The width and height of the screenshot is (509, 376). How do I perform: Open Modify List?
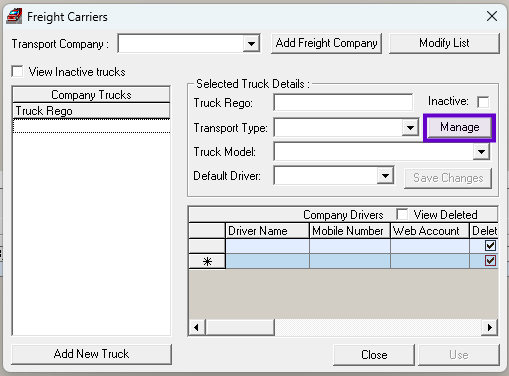[444, 43]
